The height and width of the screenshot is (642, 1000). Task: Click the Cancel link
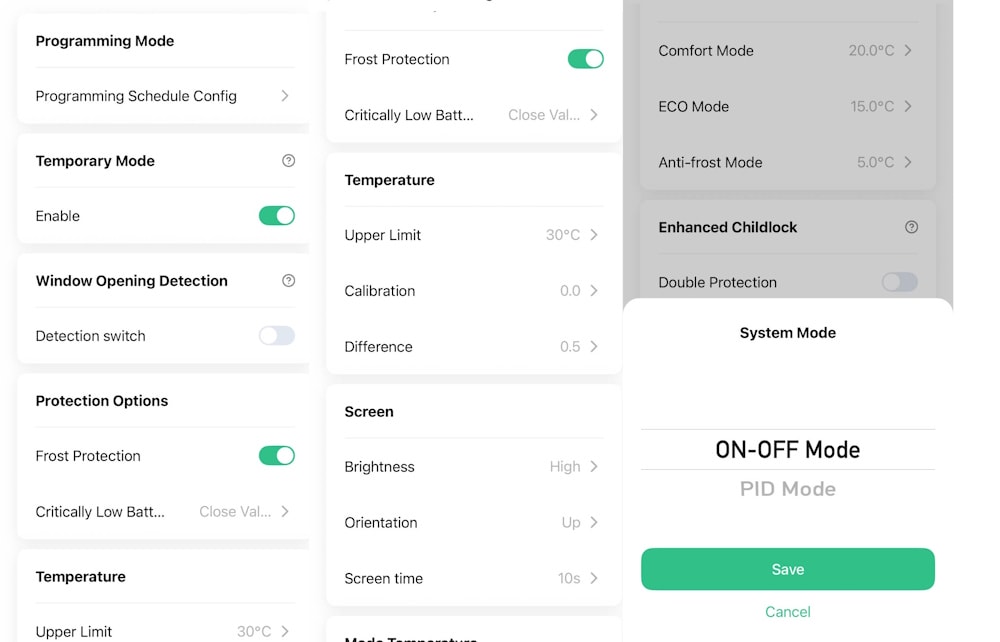click(x=788, y=612)
